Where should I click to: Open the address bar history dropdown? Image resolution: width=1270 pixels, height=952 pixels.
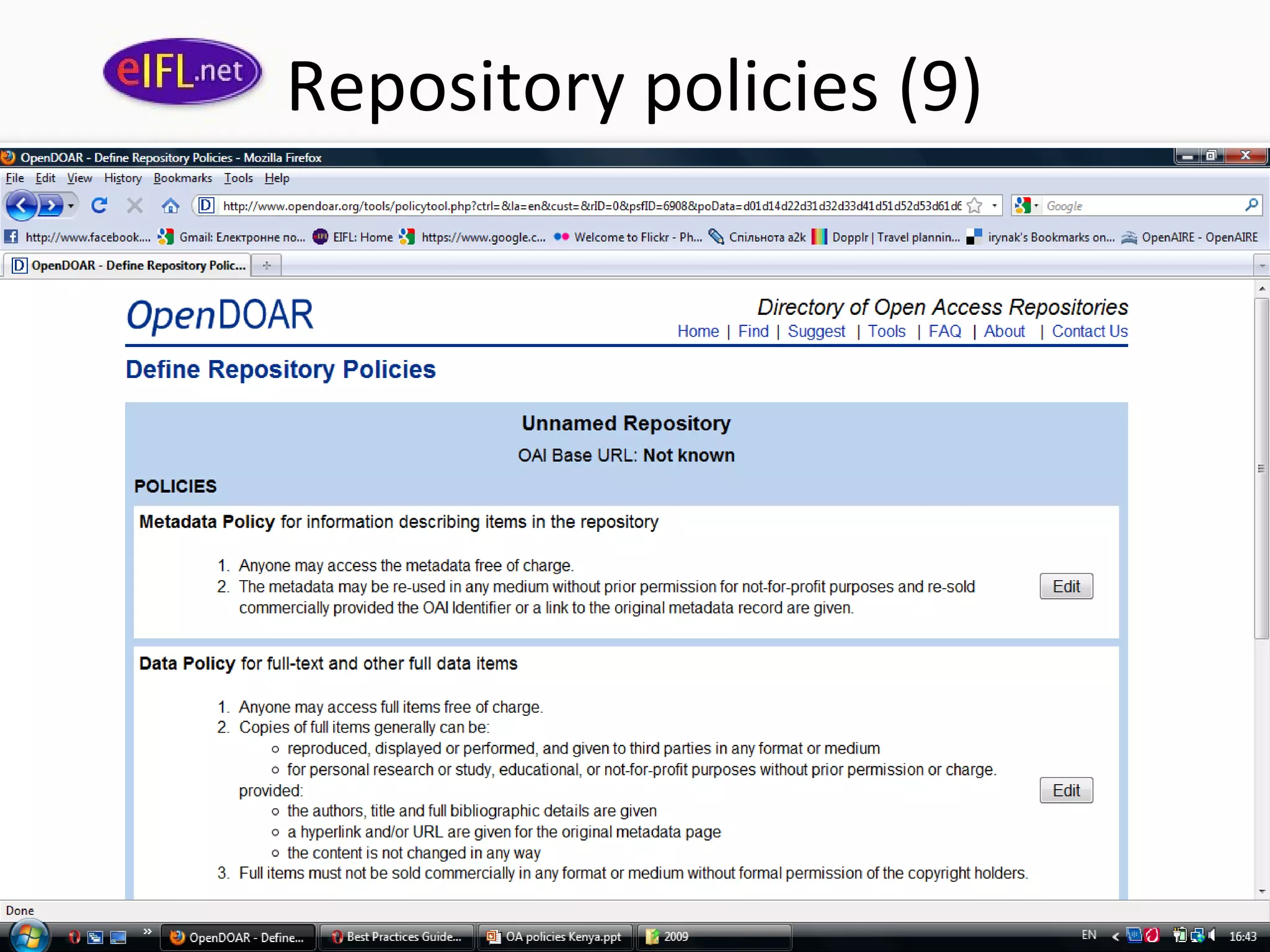tap(995, 205)
